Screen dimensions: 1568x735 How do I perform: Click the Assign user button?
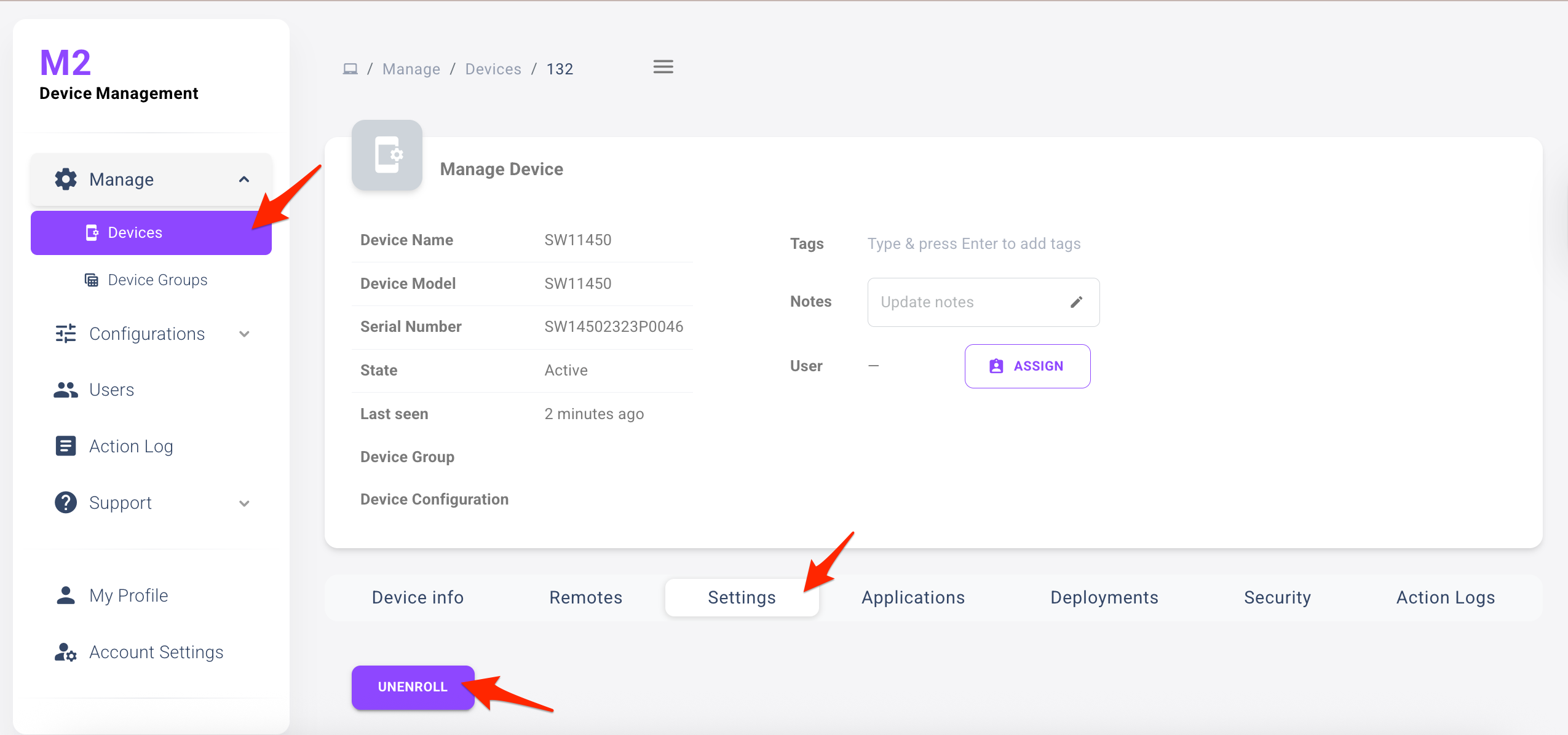point(1027,366)
